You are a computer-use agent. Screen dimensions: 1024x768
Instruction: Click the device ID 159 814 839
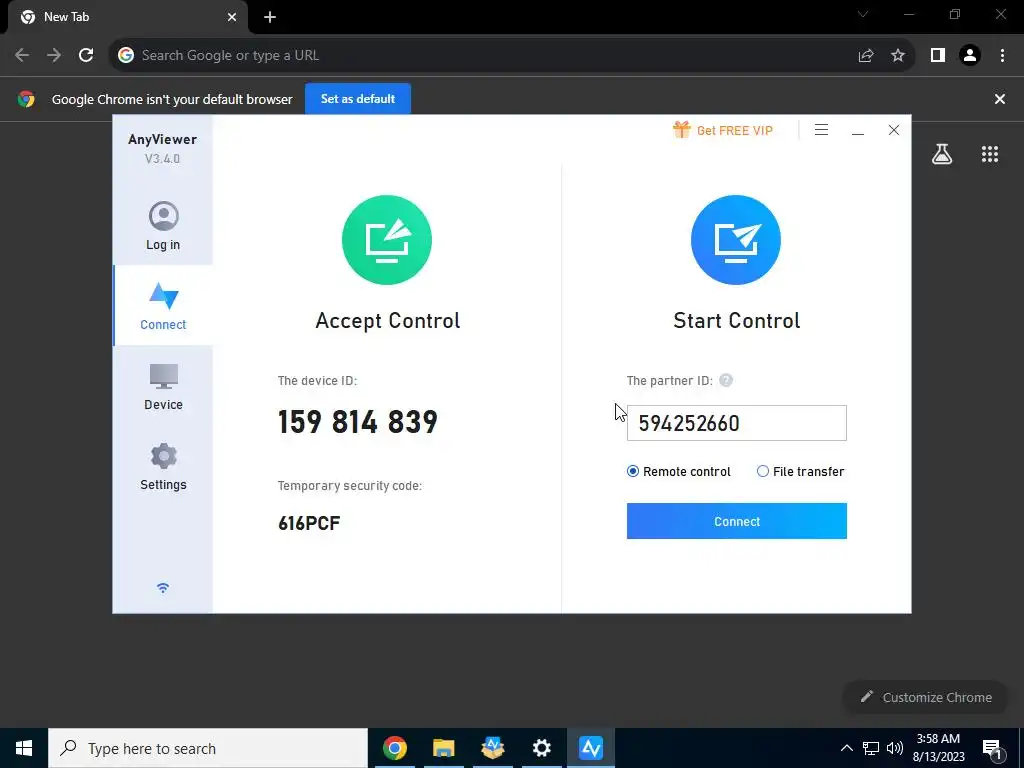[357, 422]
